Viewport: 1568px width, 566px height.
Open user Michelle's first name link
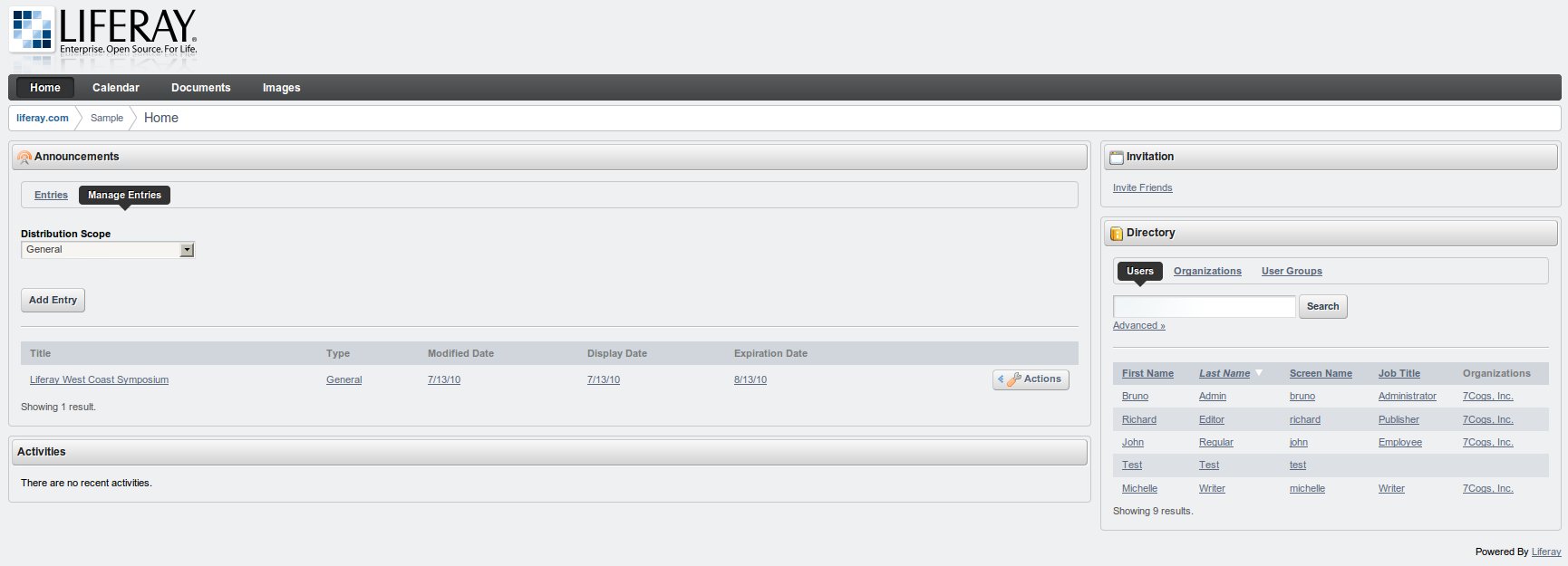pos(1140,489)
